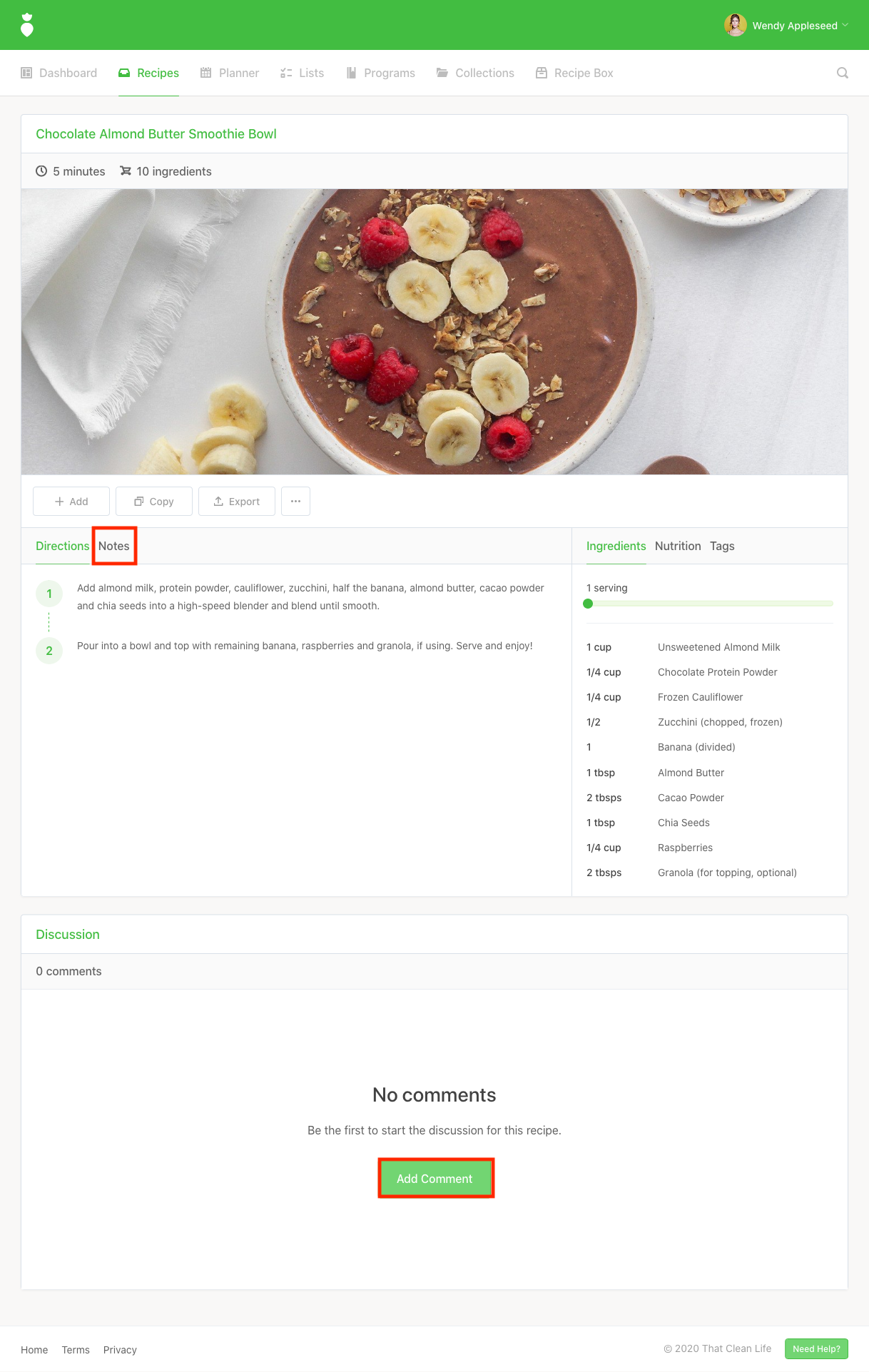869x1372 pixels.
Task: Click the Add Comment button
Action: click(x=434, y=1179)
